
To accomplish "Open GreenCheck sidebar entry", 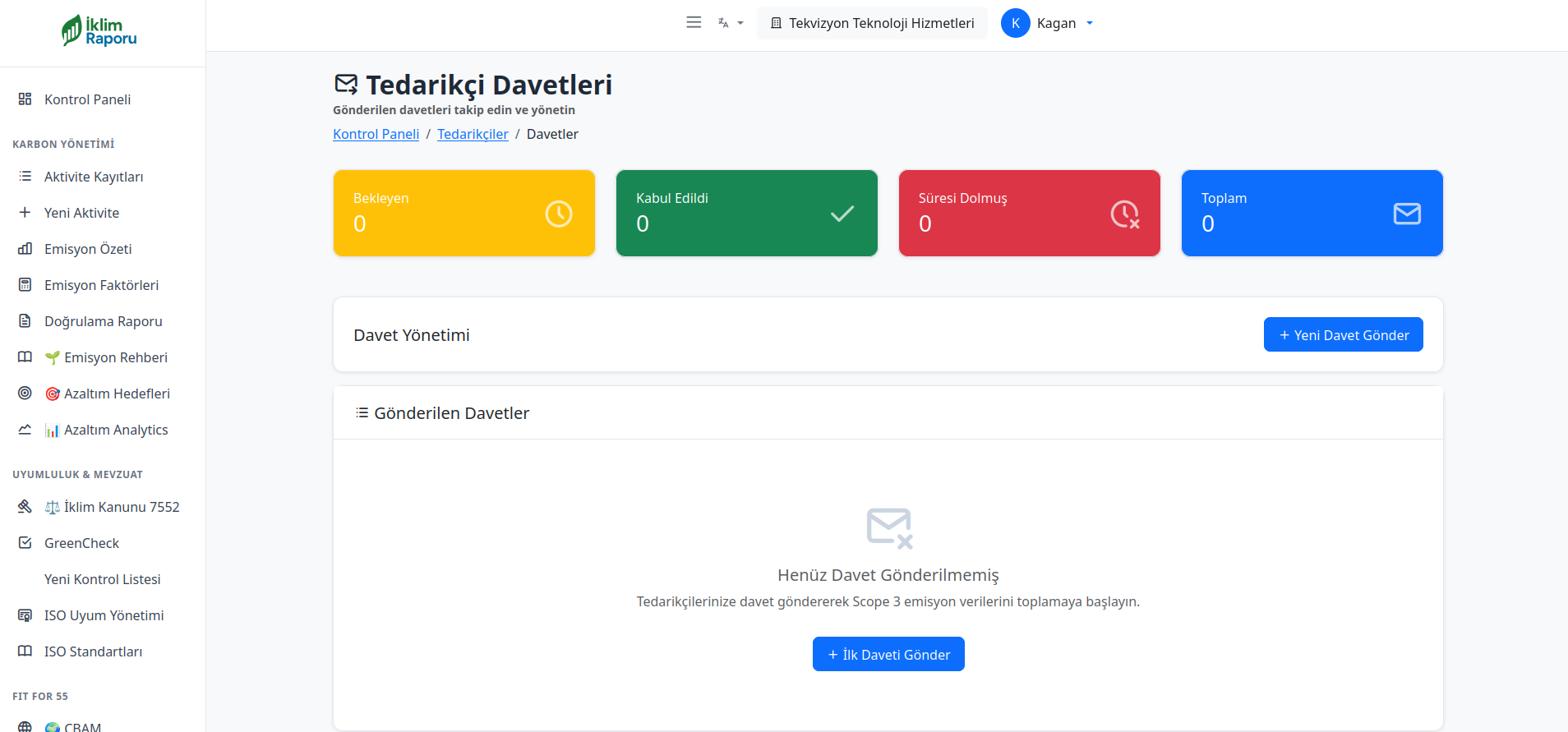I will [81, 543].
